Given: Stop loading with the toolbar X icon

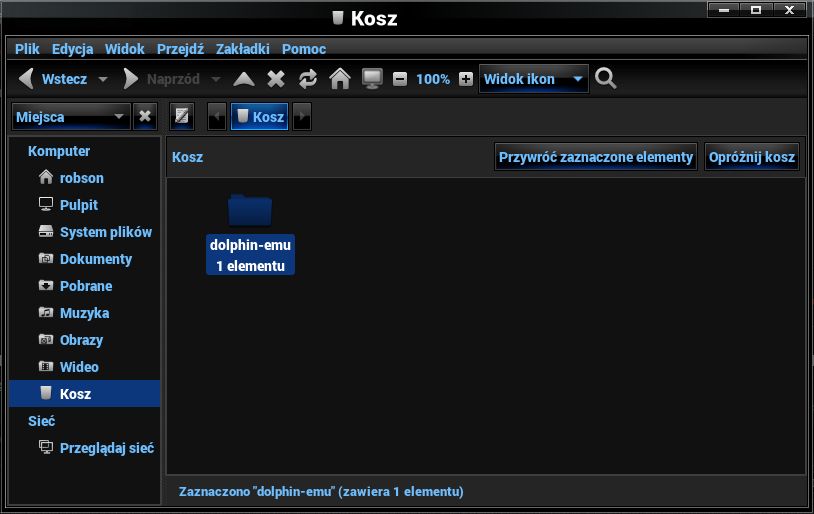Looking at the screenshot, I should click(276, 79).
